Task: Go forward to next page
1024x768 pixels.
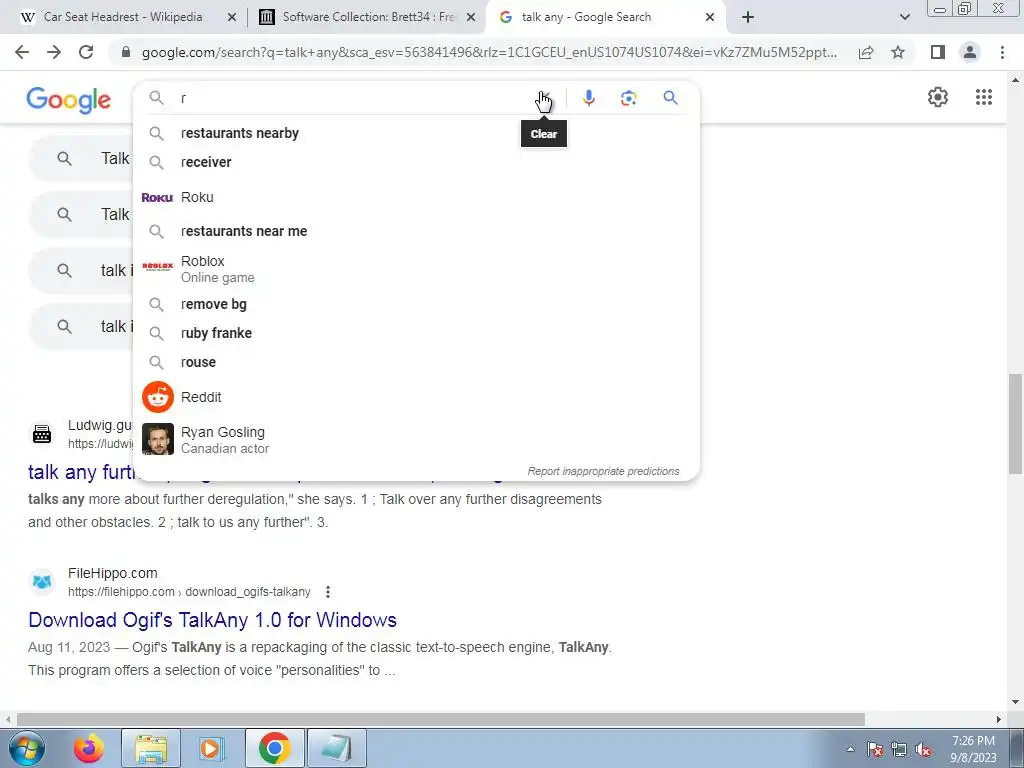Action: (54, 52)
